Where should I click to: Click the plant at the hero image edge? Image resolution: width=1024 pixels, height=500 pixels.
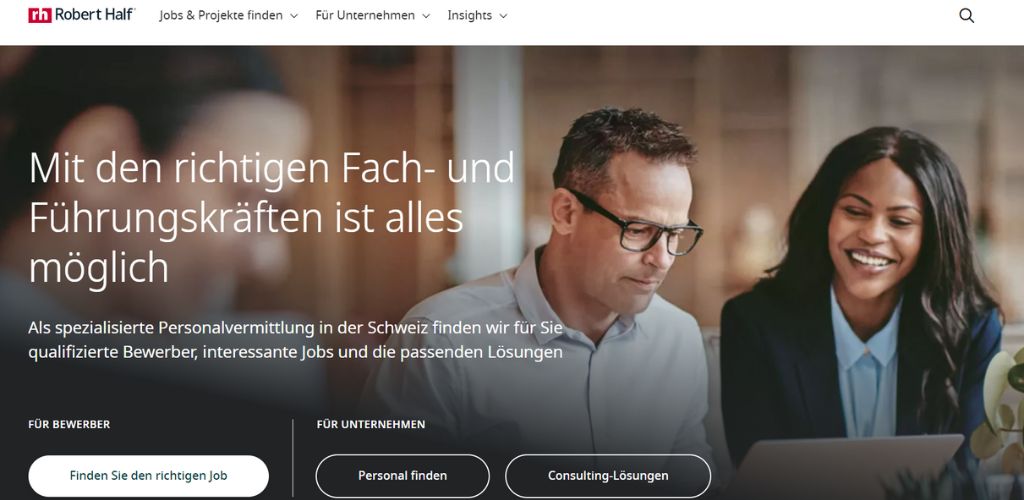tap(1002, 411)
